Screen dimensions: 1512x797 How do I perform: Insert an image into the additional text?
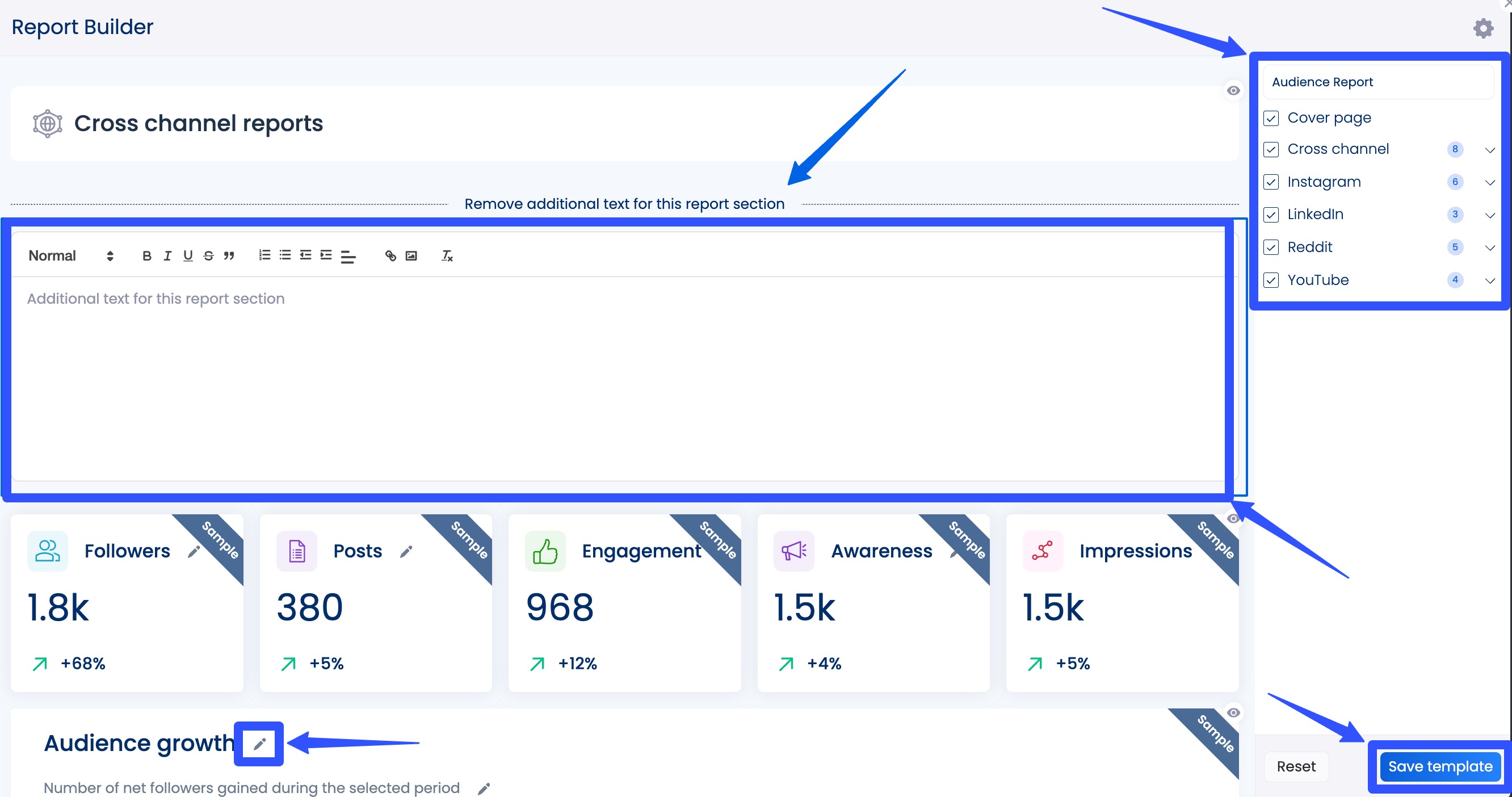(x=411, y=256)
